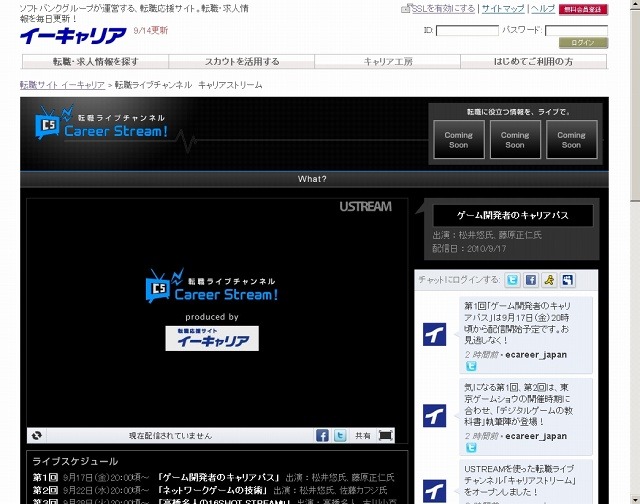
Task: Click the red 無料会員登録 button
Action: point(583,9)
